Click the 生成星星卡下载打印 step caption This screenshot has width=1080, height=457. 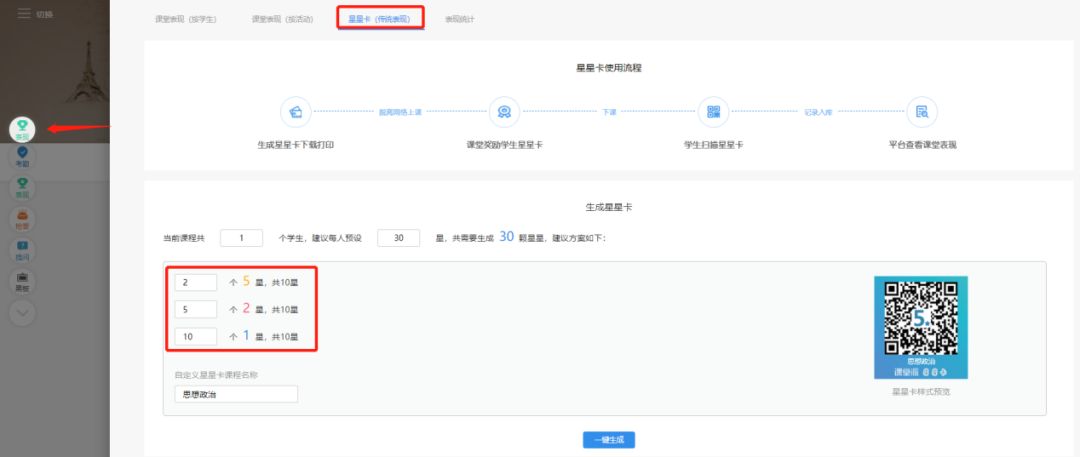pos(295,145)
